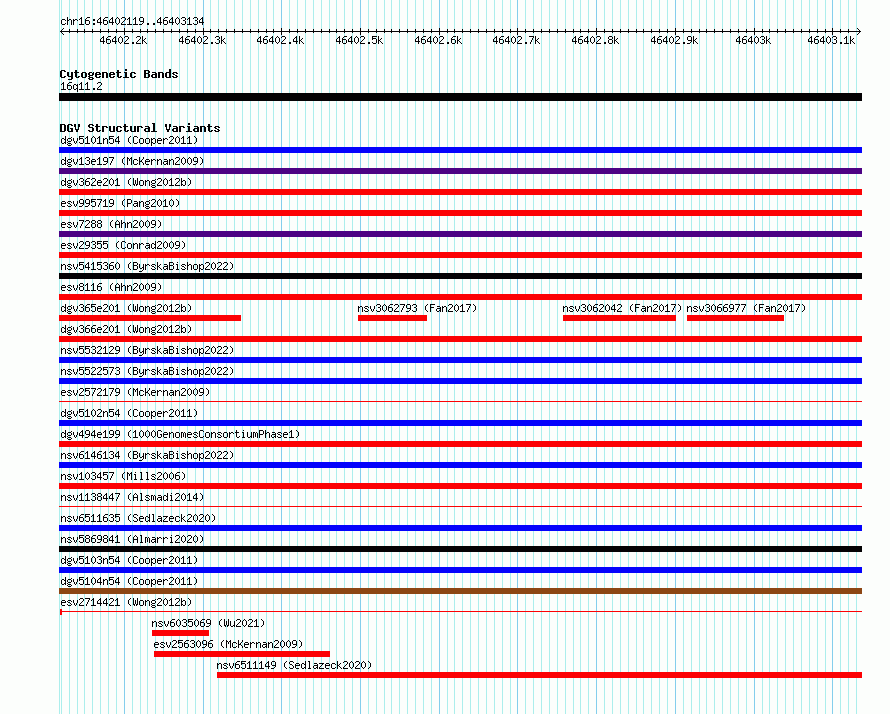Select the nsv5869841 (Almarri2020) label
Screen dimensions: 890x714
132,539
